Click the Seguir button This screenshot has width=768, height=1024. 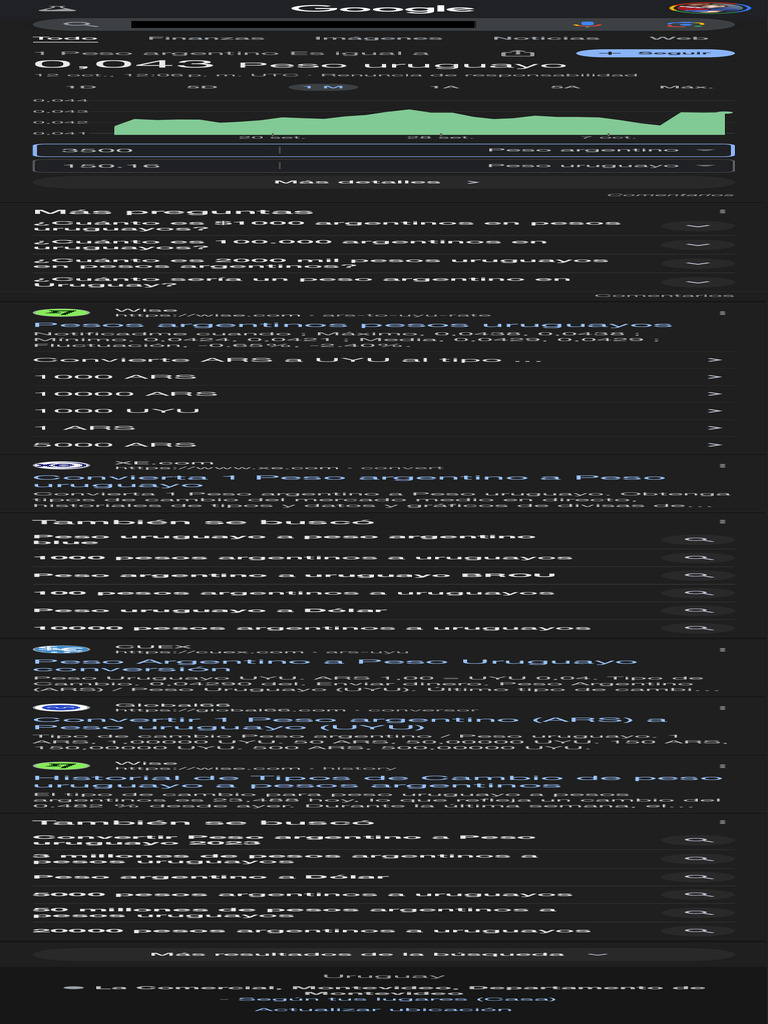coord(655,53)
